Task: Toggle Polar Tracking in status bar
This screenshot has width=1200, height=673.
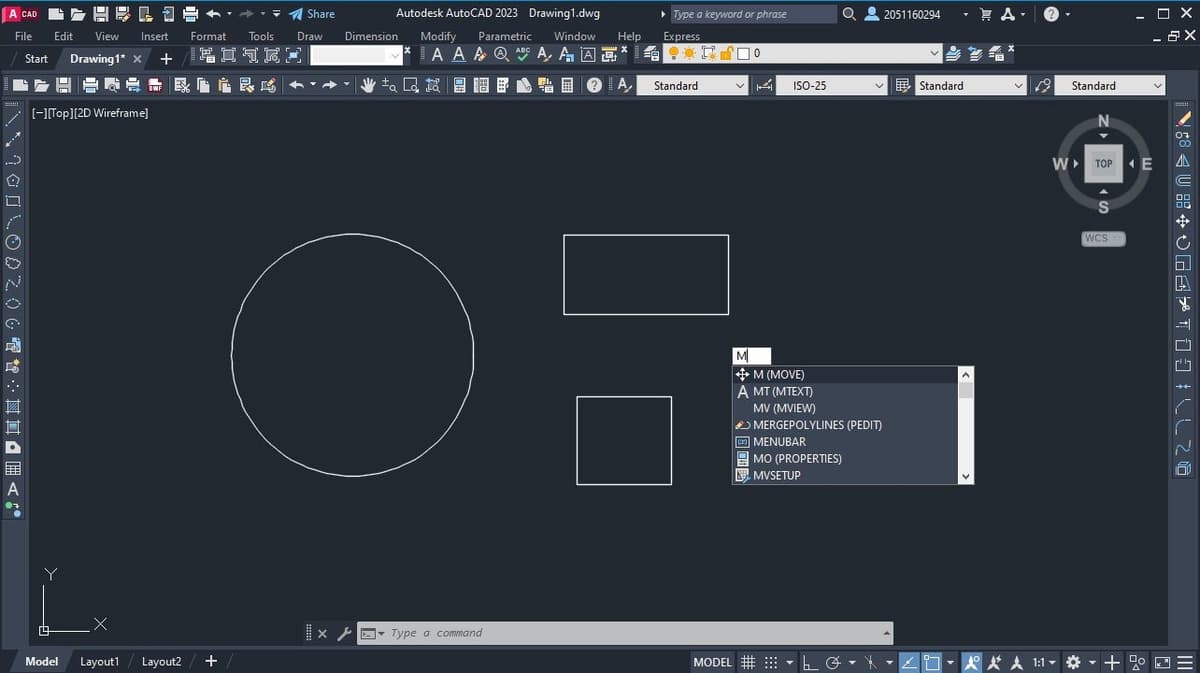Action: (x=832, y=662)
